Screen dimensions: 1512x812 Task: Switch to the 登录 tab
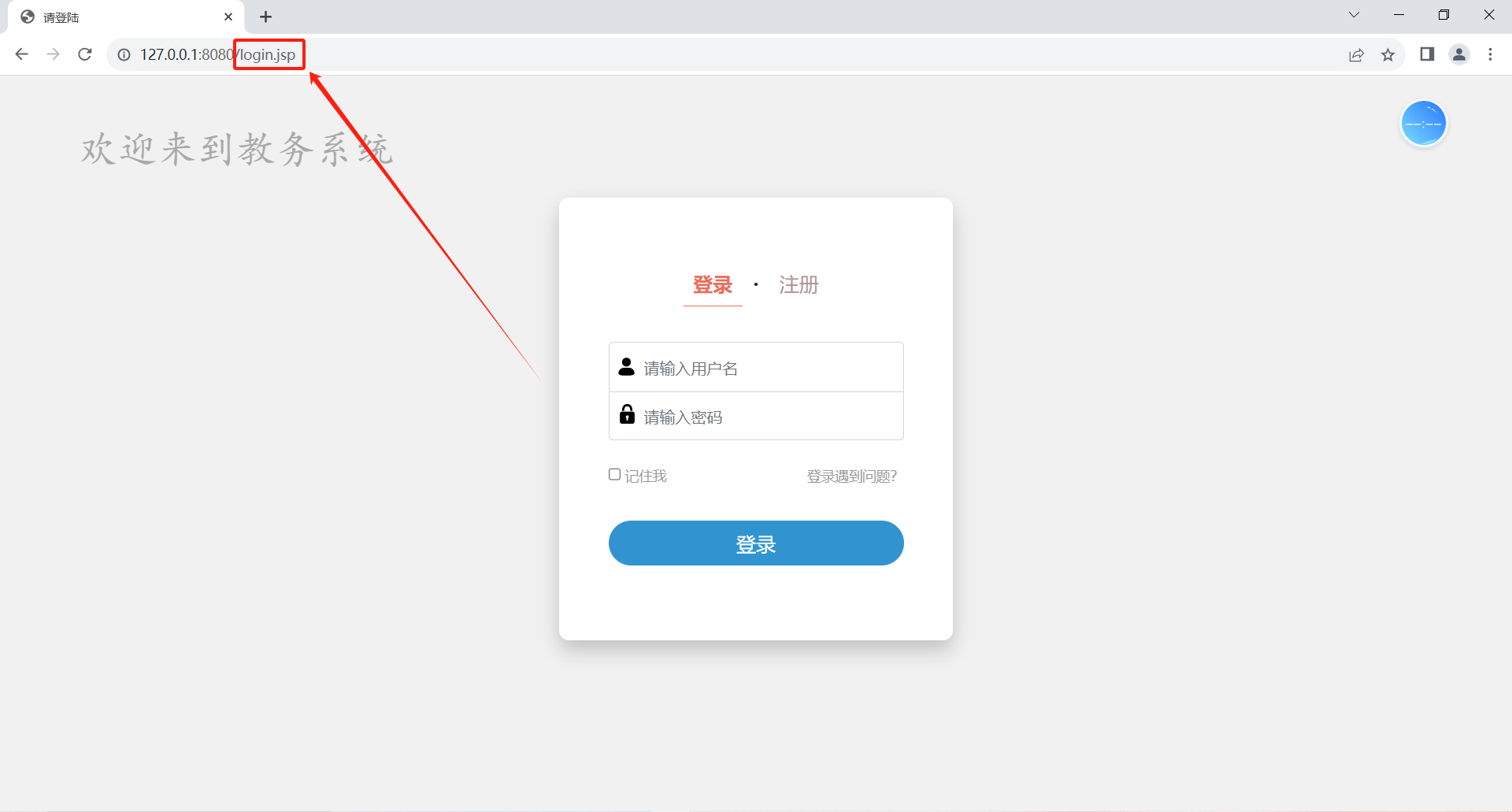pyautogui.click(x=713, y=285)
